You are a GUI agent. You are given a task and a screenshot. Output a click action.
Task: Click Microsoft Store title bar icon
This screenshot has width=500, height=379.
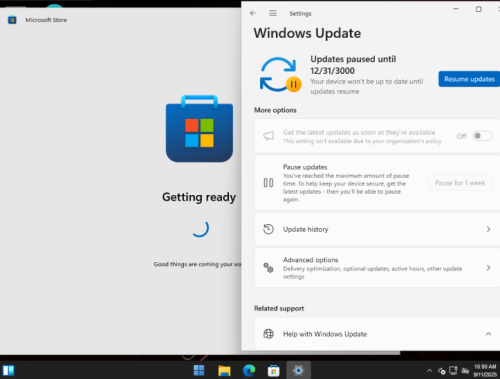[x=12, y=20]
